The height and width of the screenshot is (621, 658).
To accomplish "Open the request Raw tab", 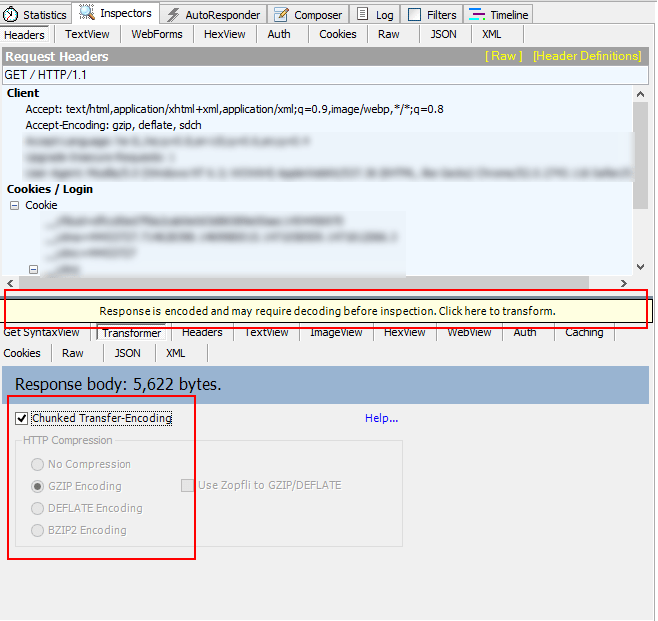I will click(x=389, y=34).
